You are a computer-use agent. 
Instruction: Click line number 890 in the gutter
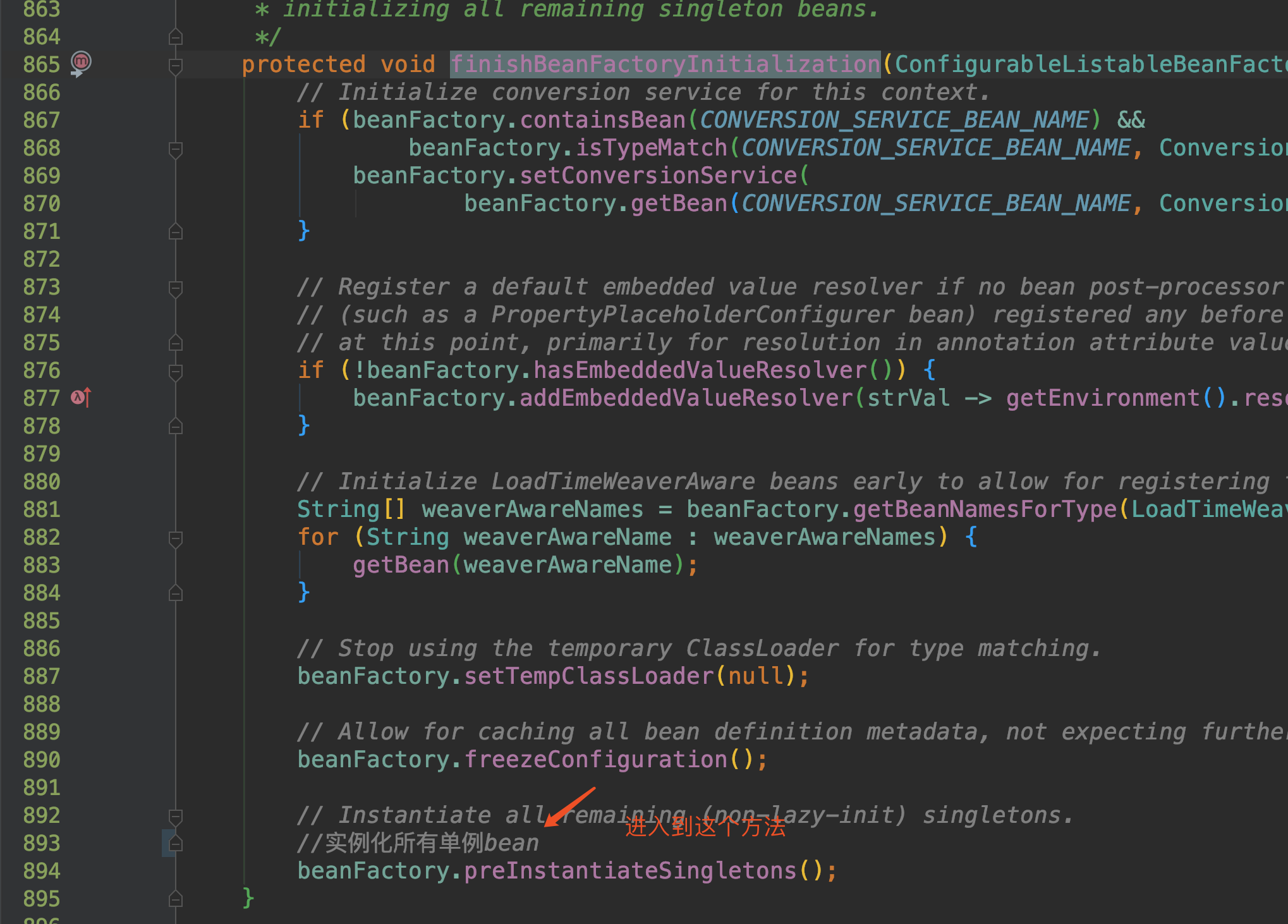42,760
